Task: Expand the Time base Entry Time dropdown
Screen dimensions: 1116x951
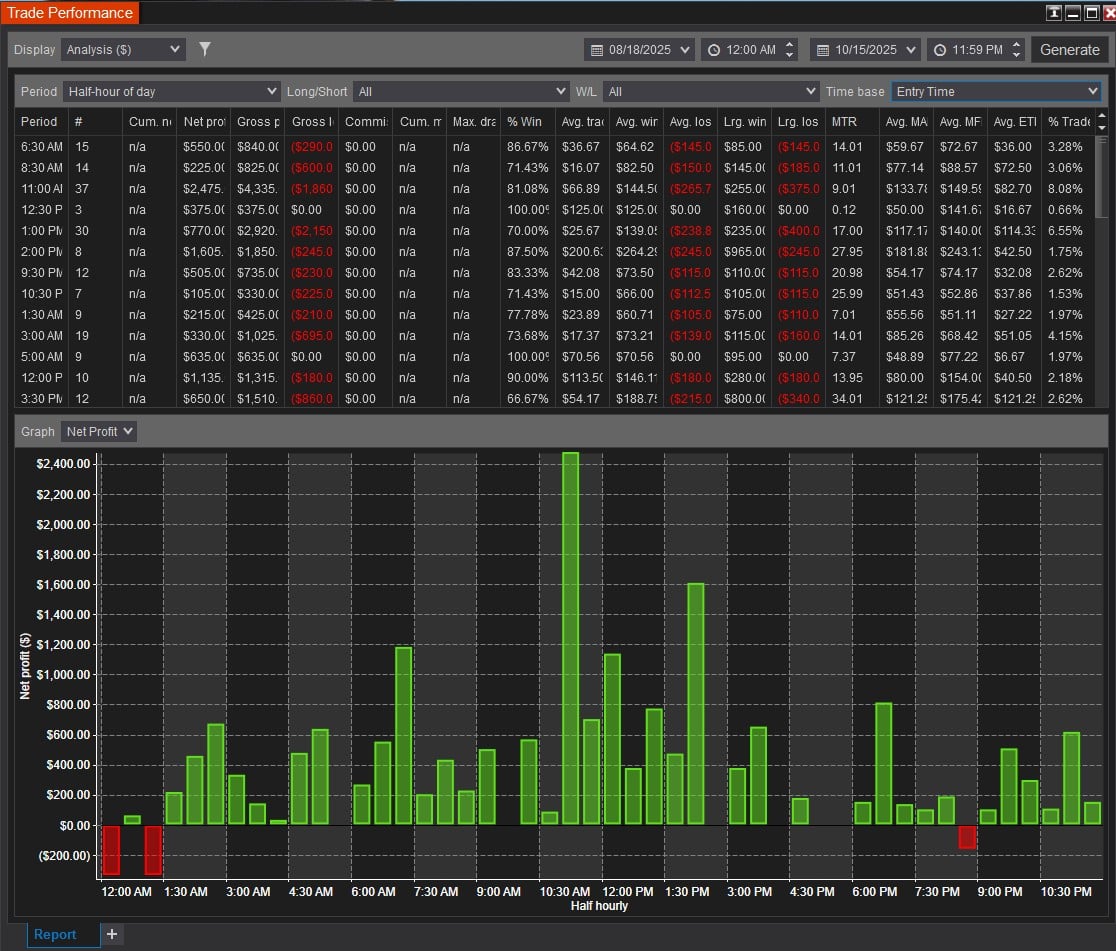Action: (996, 91)
